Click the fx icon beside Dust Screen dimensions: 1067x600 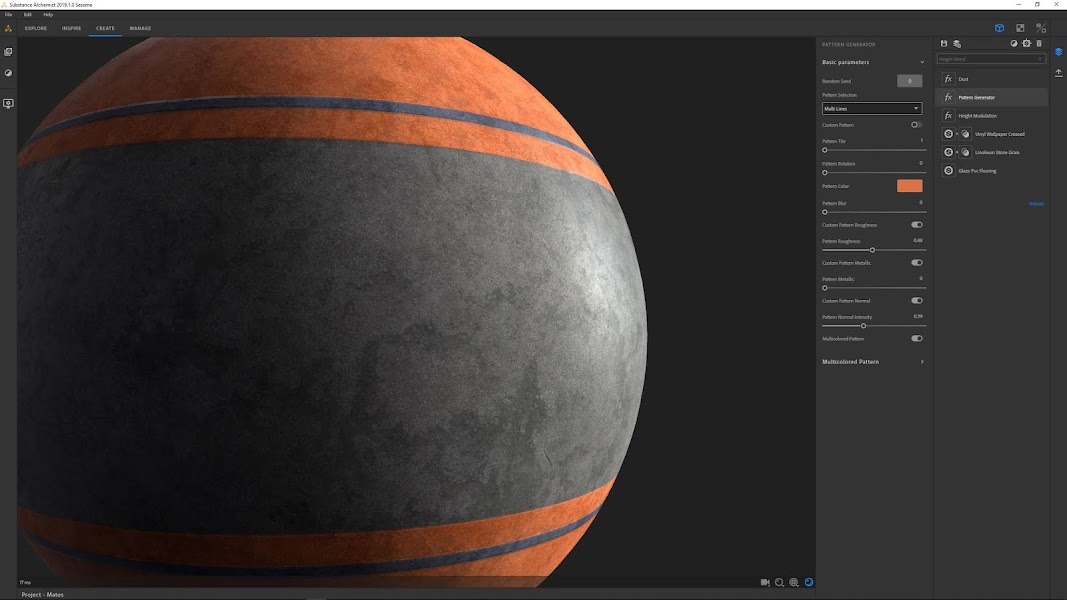948,79
